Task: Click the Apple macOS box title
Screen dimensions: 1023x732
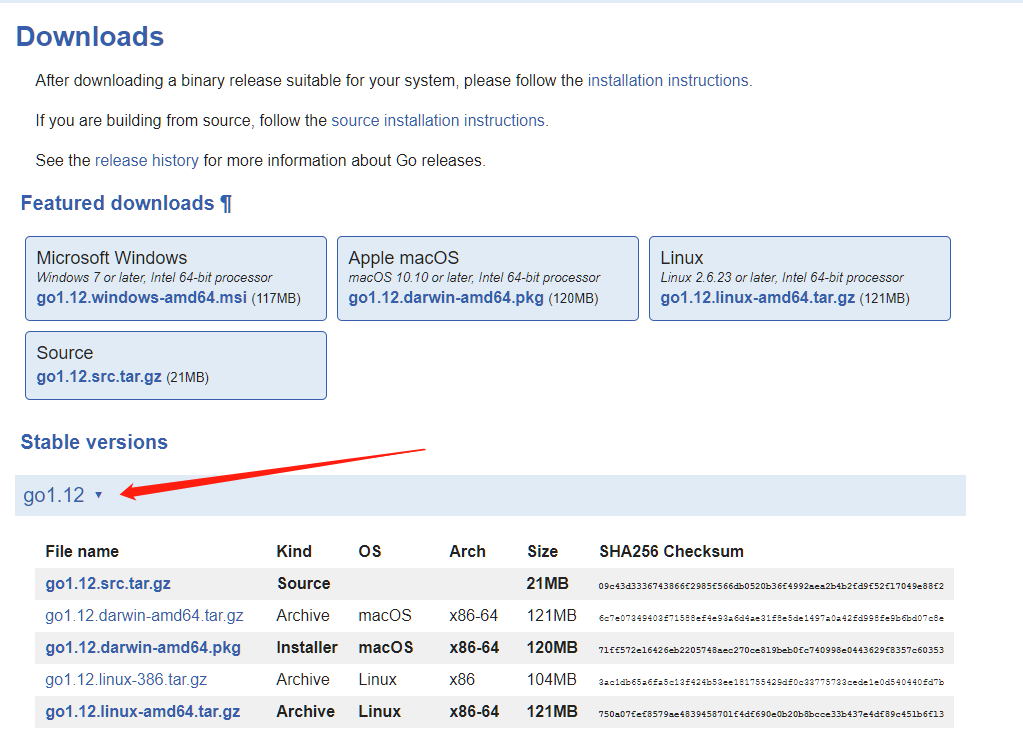Action: 404,258
